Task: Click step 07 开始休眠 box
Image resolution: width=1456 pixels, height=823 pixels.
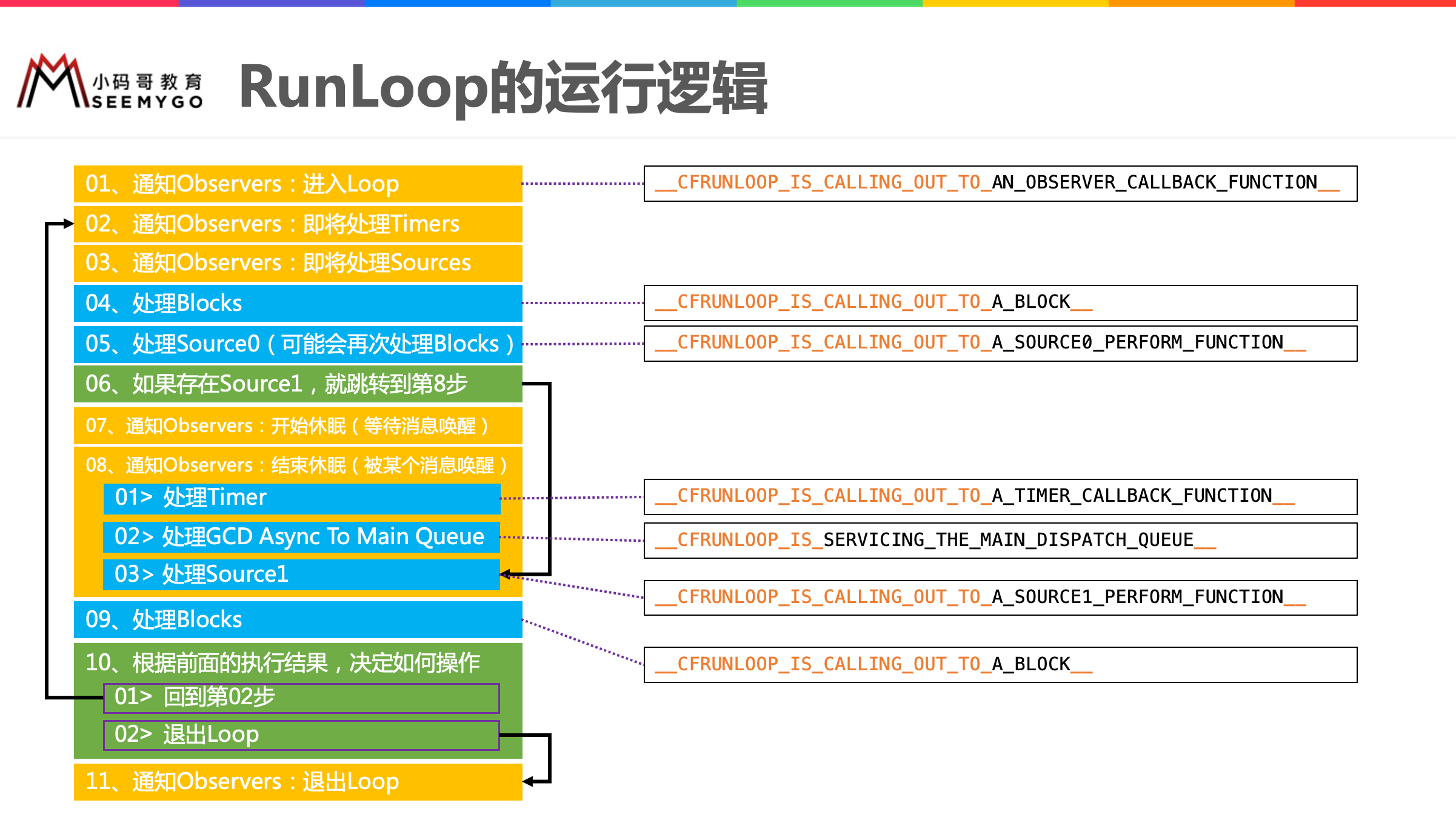Action: coord(298,425)
